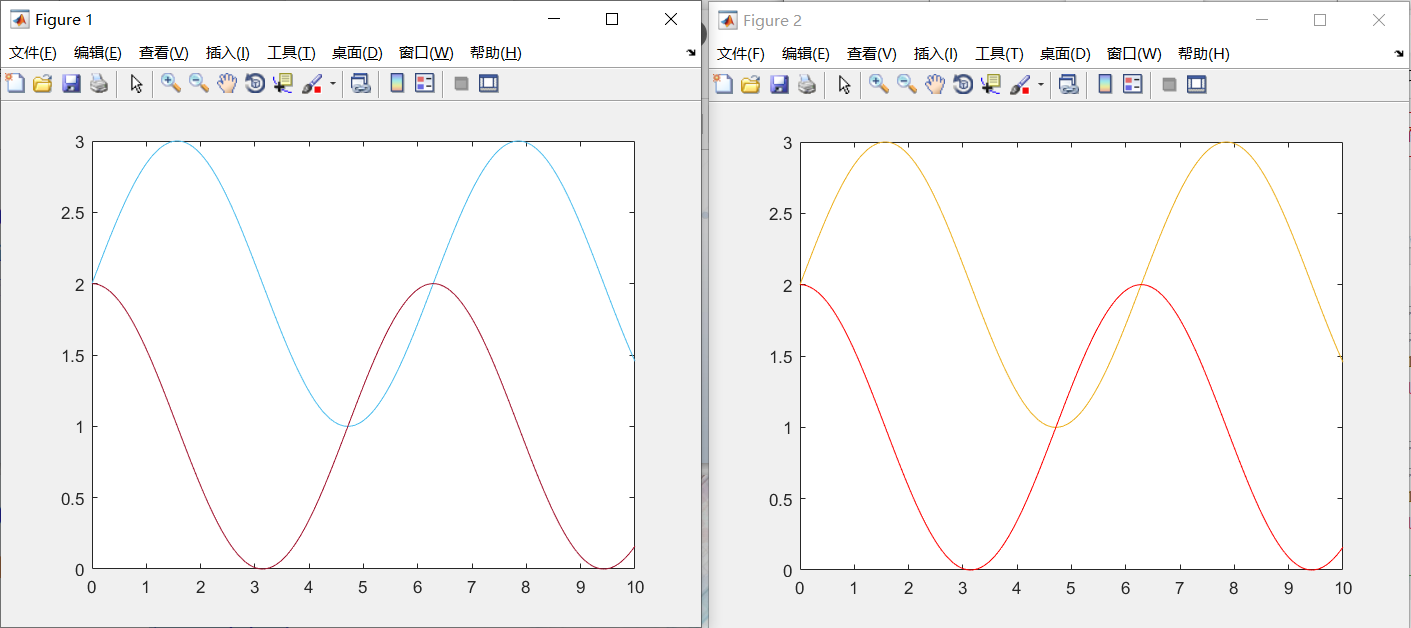This screenshot has height=628, width=1411.
Task: Click Figure 1 title bar text
Action: (65, 20)
